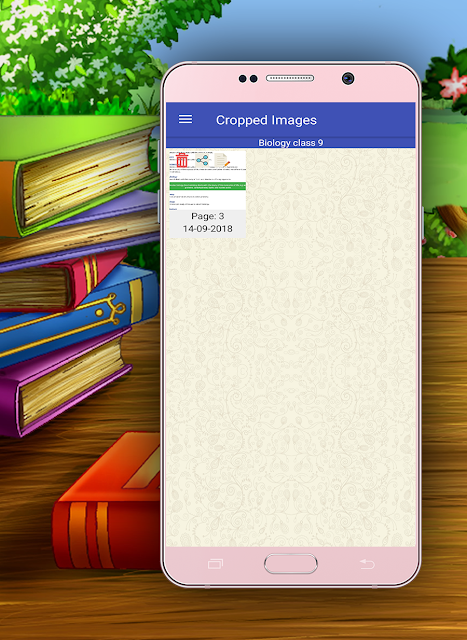Tap the phone's home button
Viewport: 467px width, 640px height.
point(291,564)
